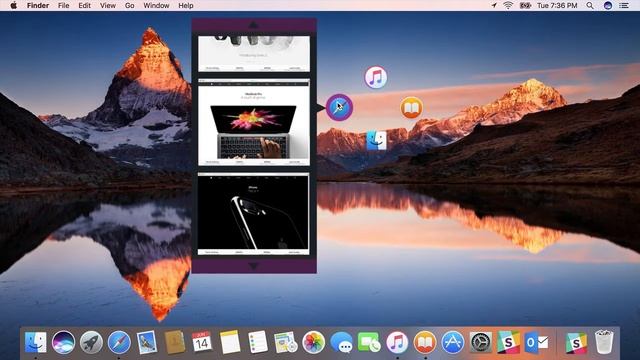Open the Finder menu in menu bar
640x360 pixels.
coord(38,5)
